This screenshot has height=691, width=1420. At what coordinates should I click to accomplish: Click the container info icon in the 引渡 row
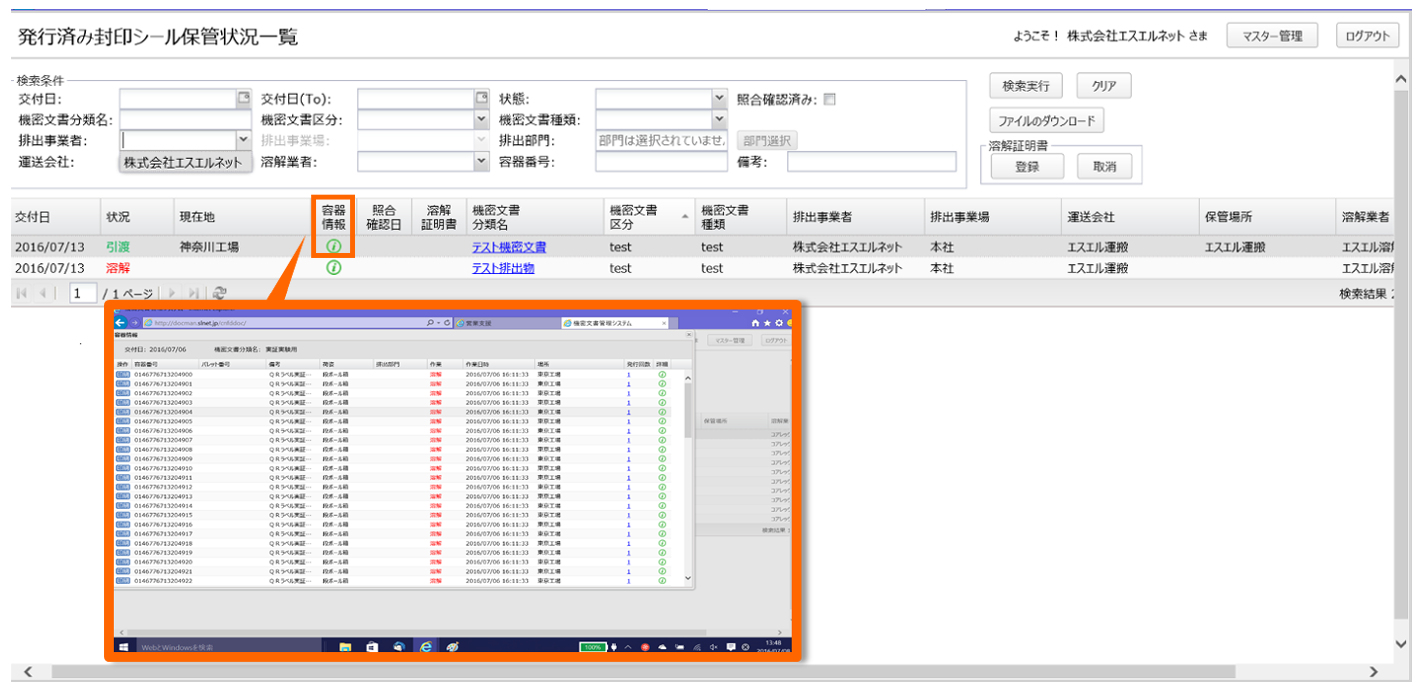click(x=334, y=247)
